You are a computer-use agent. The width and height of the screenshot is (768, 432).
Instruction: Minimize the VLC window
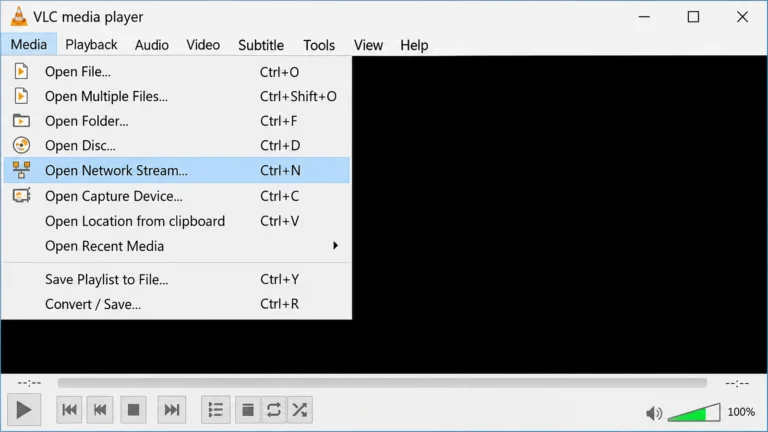coord(644,17)
